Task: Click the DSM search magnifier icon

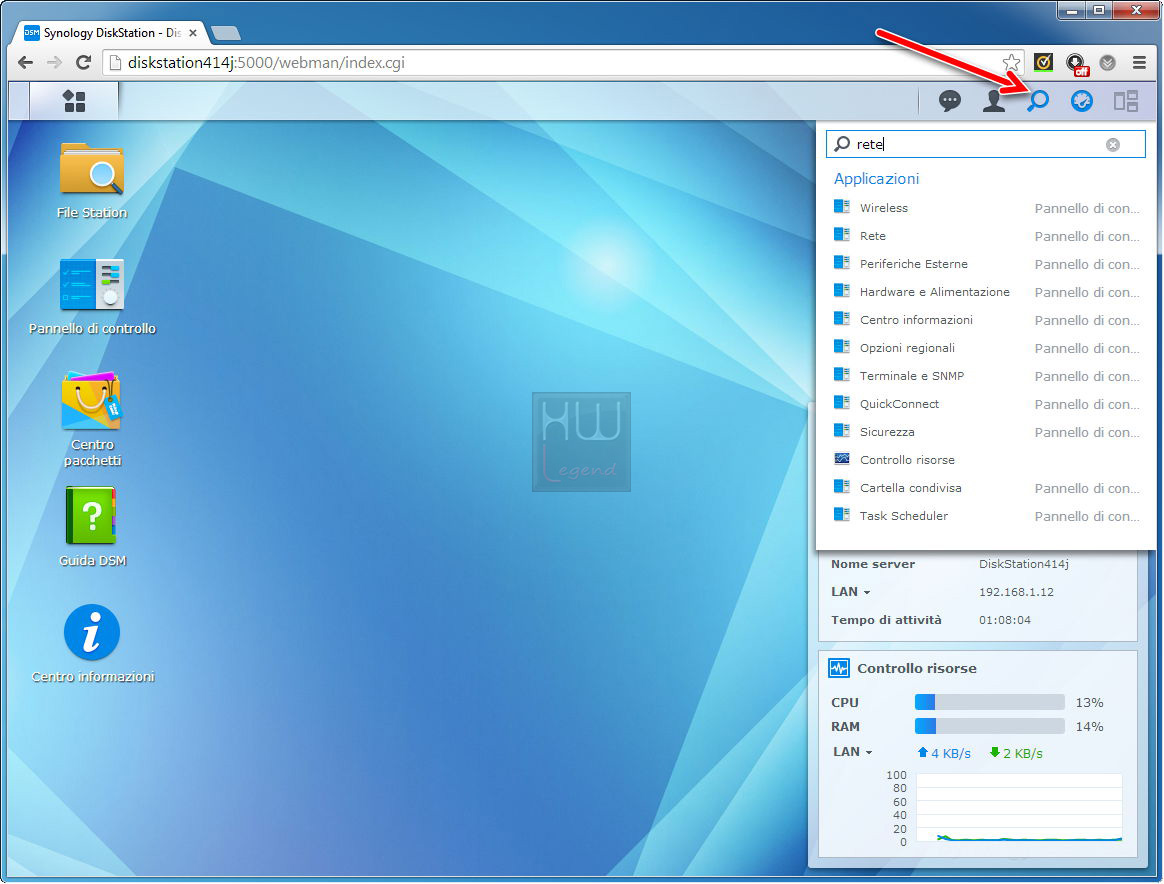Action: pyautogui.click(x=1038, y=101)
